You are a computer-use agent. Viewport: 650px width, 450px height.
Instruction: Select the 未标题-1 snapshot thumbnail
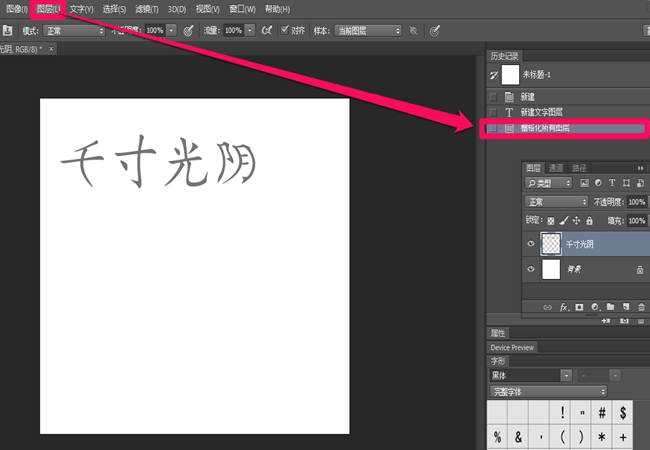[x=510, y=75]
